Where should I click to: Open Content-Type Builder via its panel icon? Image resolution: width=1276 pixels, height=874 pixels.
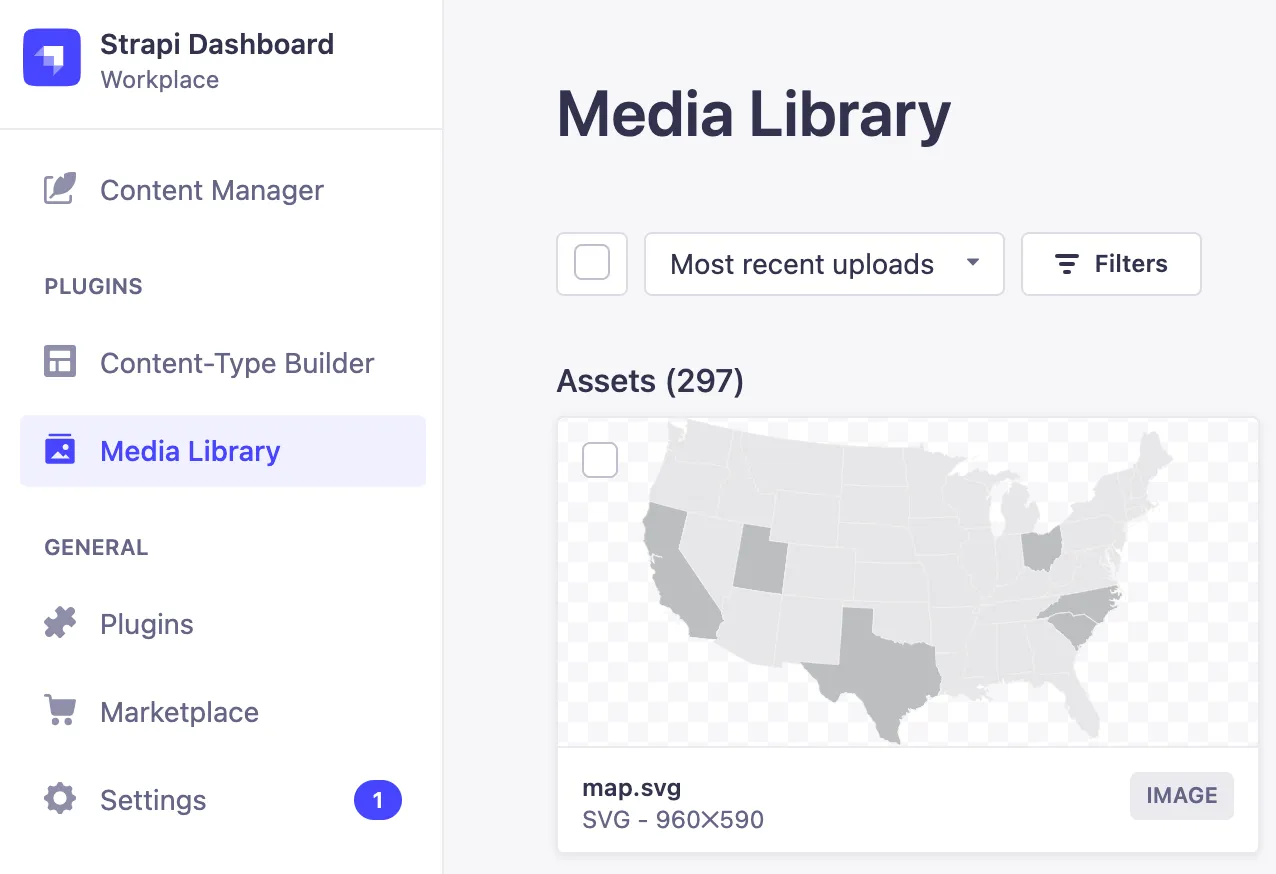click(60, 362)
